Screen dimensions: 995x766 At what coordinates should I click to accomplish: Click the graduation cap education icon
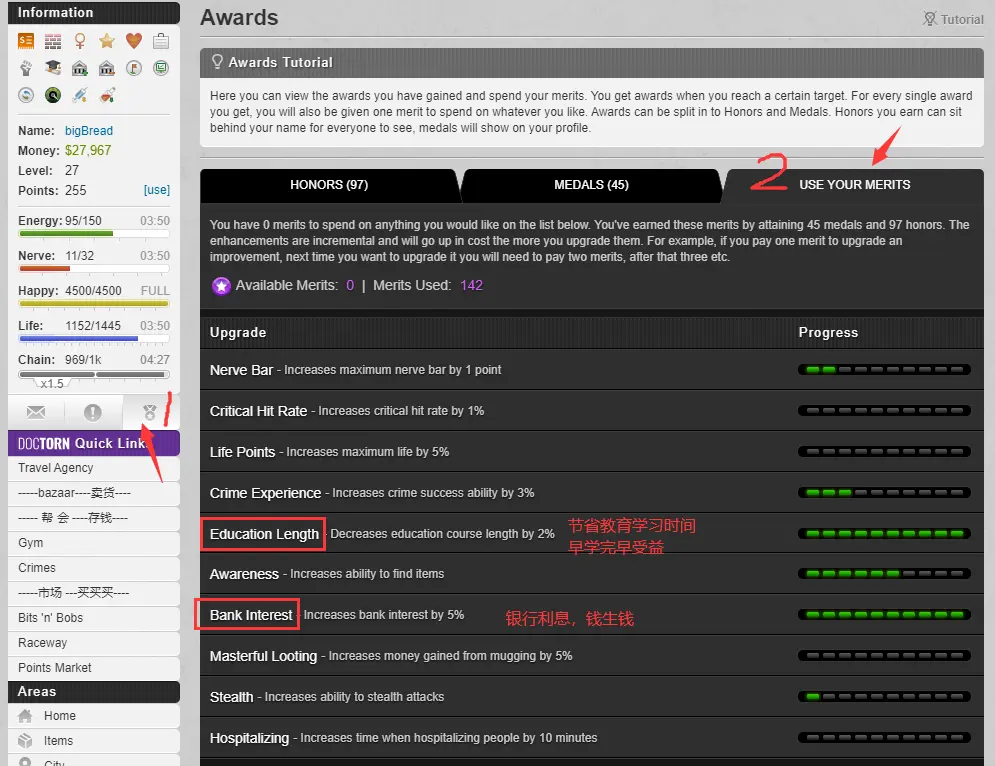(x=52, y=68)
